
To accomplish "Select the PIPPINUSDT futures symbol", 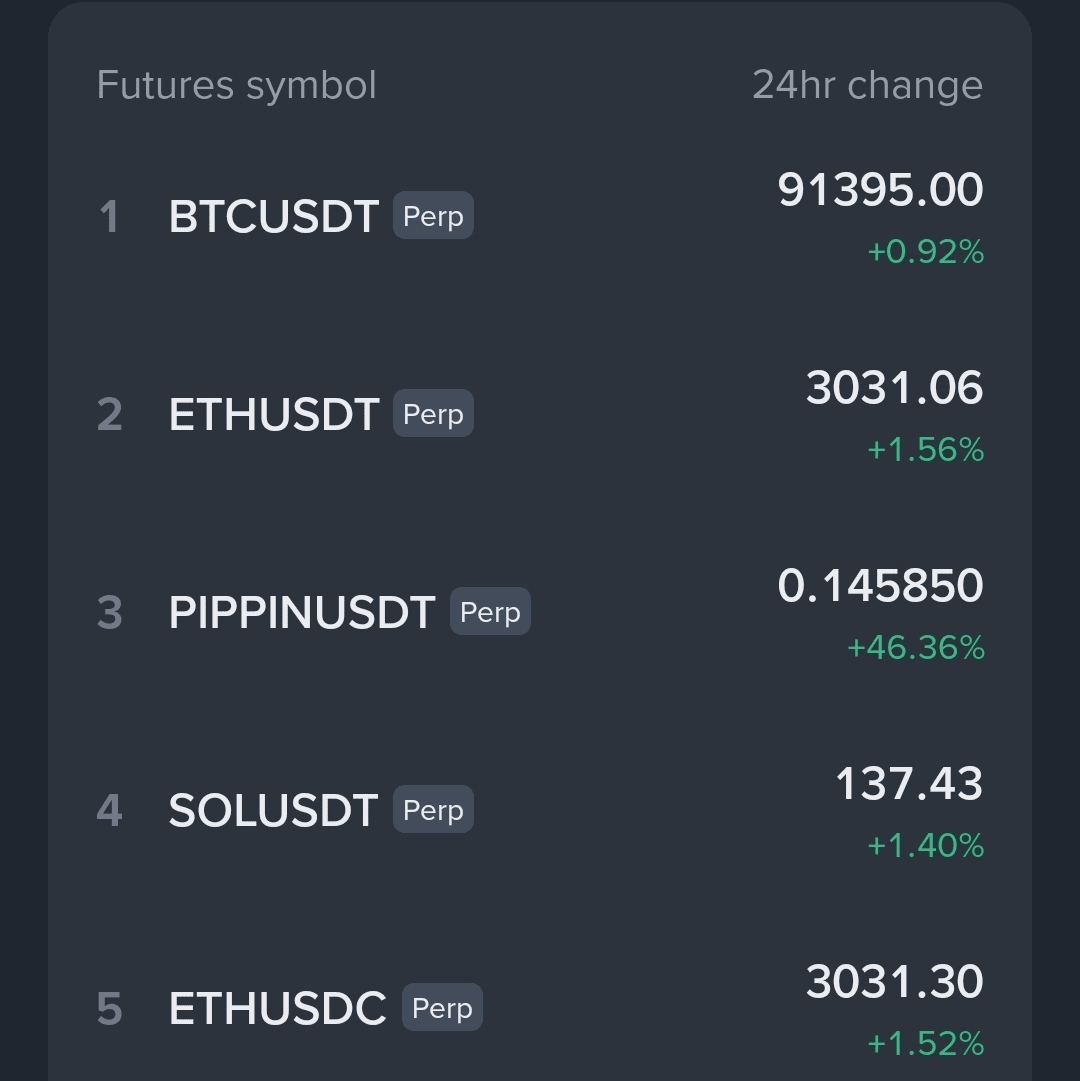I will 301,613.
